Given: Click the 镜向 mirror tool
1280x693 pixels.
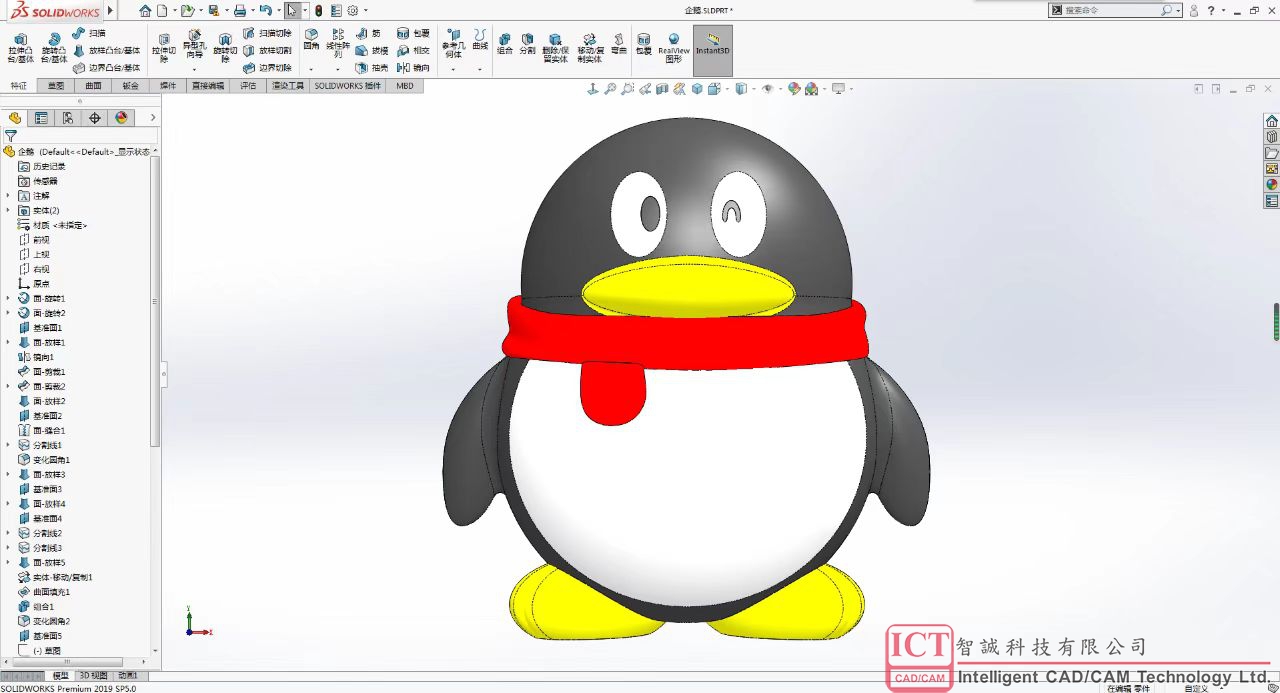Looking at the screenshot, I should pos(413,68).
